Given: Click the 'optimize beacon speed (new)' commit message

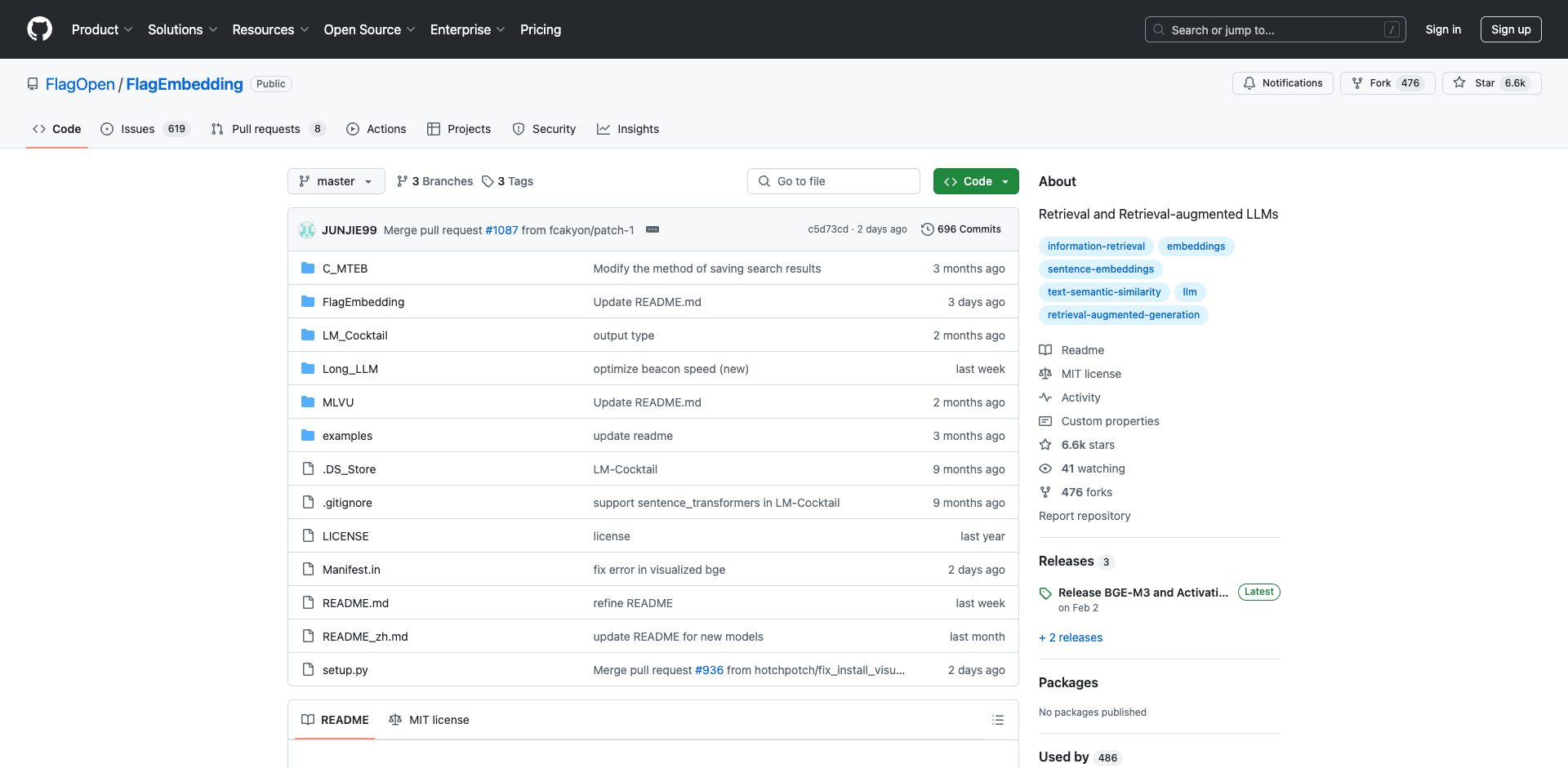Looking at the screenshot, I should click(670, 369).
